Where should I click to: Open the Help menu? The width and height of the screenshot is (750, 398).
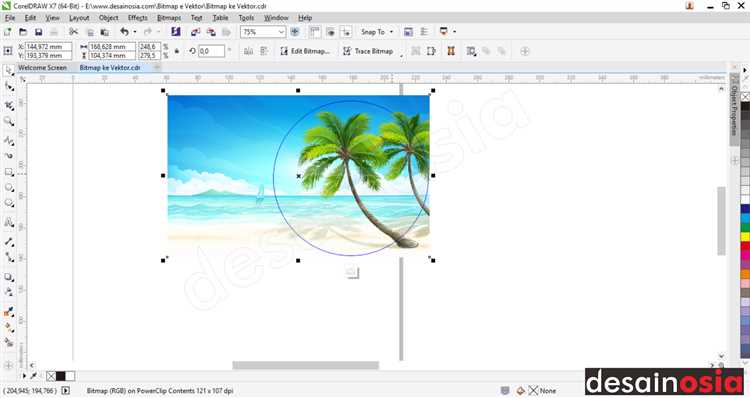305,18
